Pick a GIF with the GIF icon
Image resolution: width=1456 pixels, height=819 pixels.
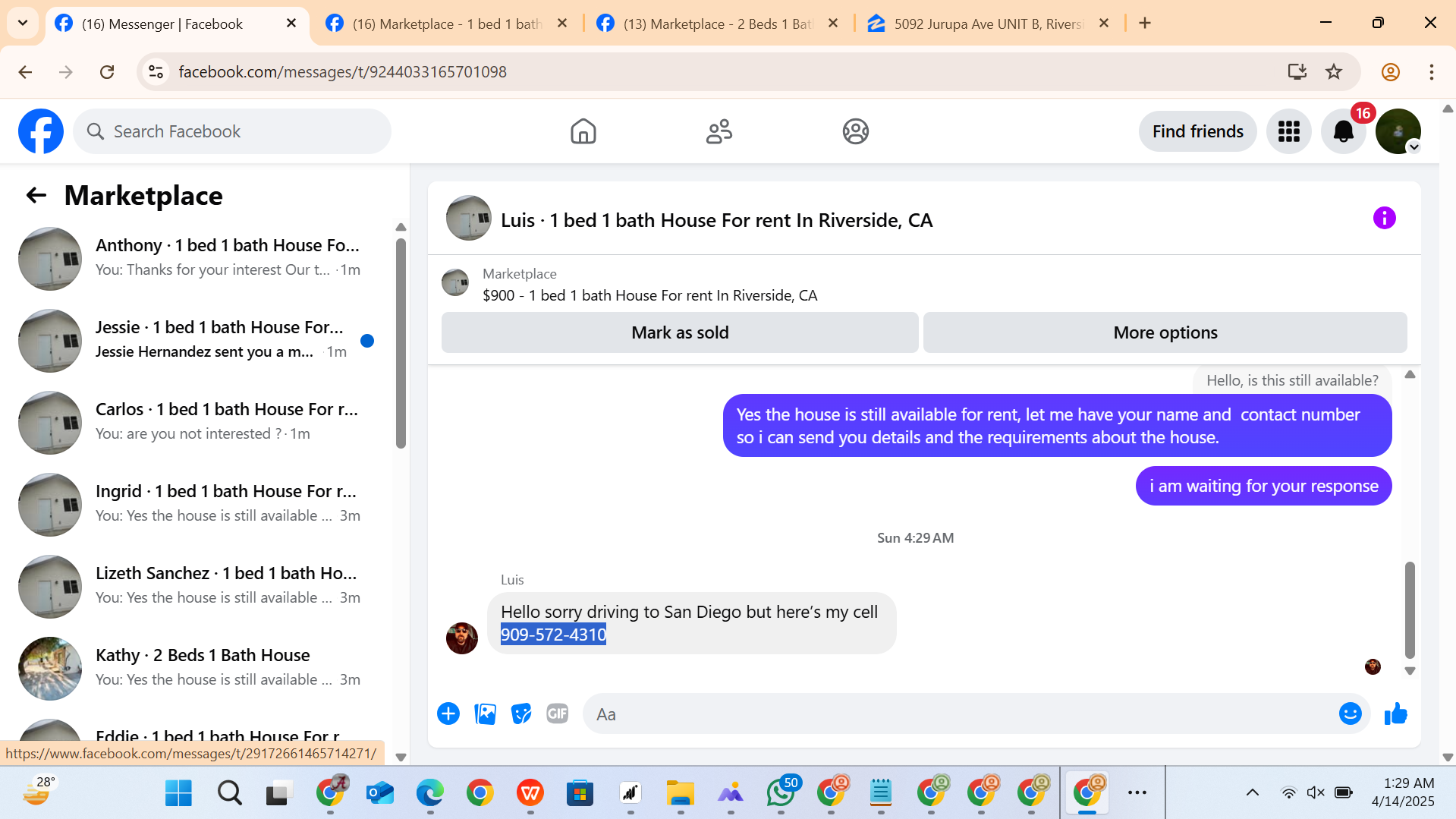tap(558, 713)
